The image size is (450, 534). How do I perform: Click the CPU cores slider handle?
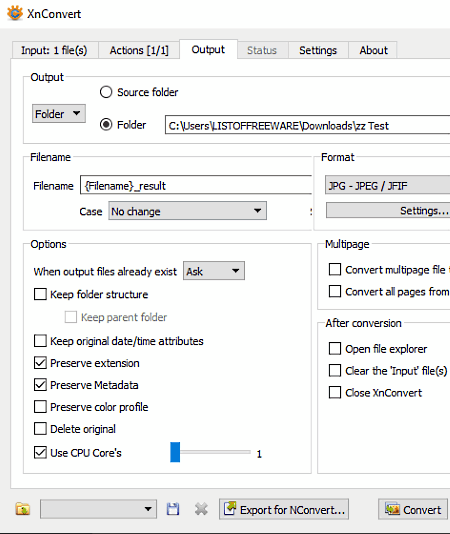point(175,452)
